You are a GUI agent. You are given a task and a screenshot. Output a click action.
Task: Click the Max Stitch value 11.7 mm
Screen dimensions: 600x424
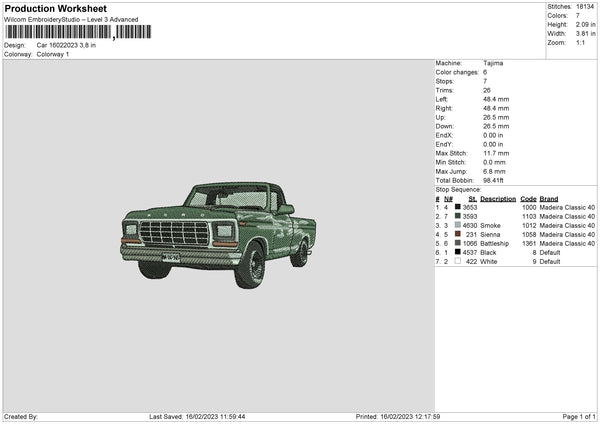coord(496,153)
